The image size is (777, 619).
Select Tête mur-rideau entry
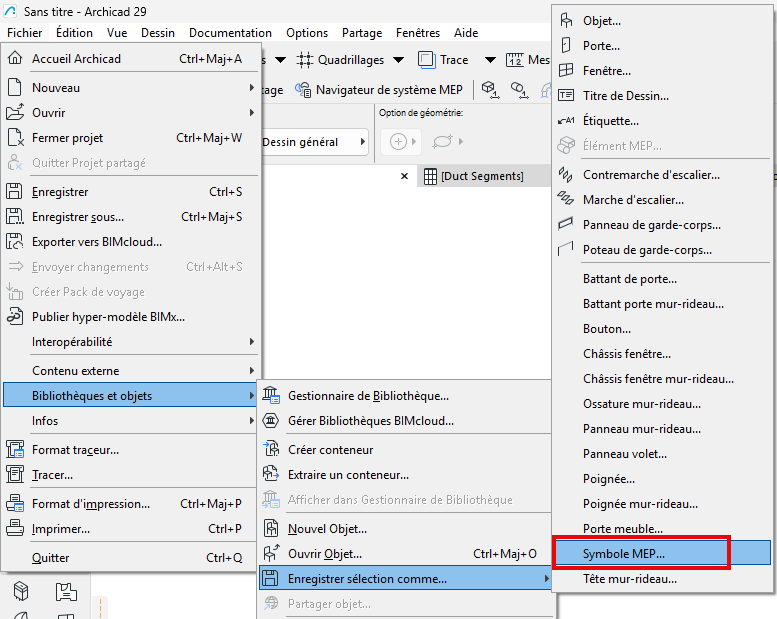click(x=663, y=578)
